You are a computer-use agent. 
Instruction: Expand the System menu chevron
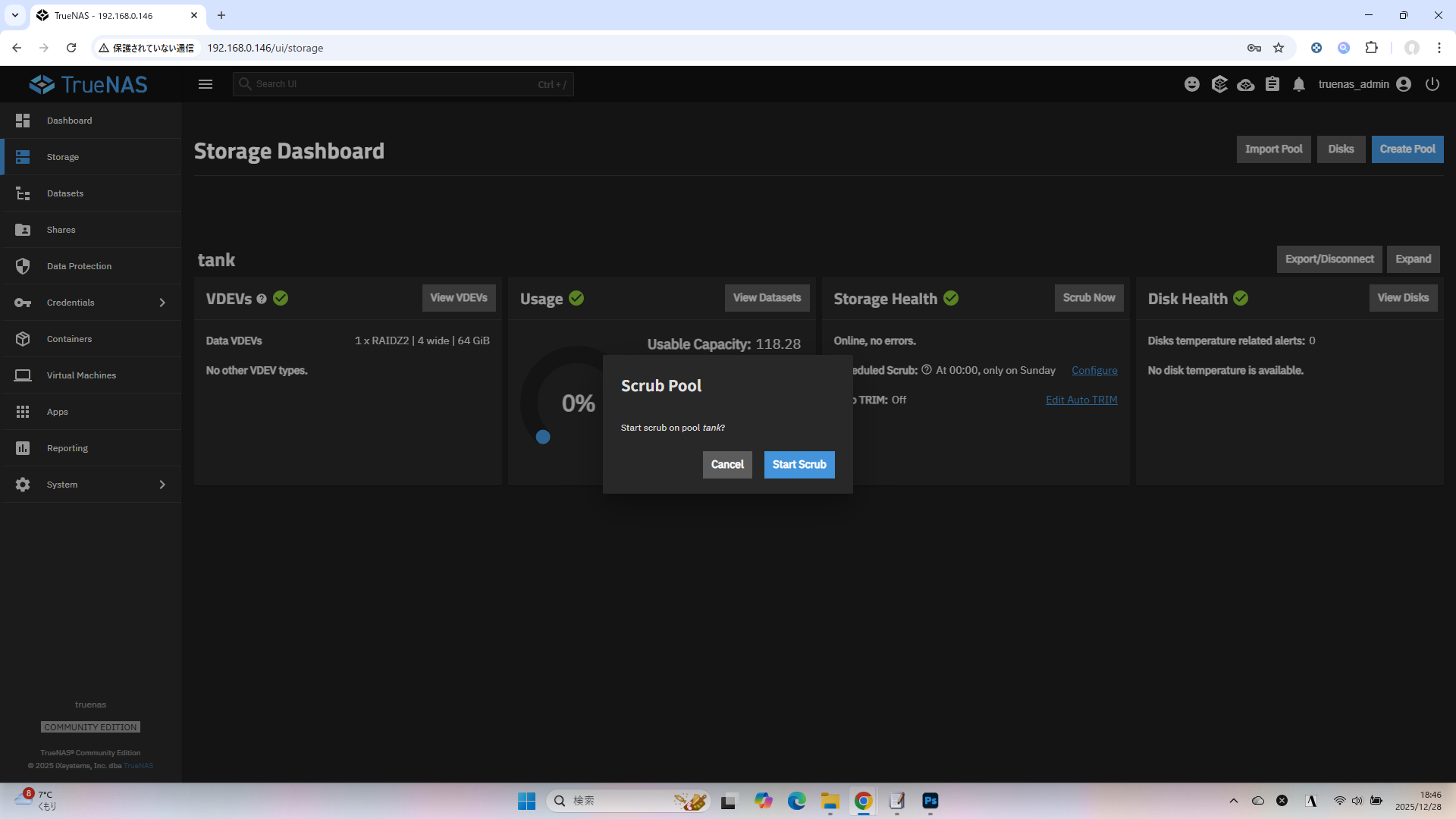coord(162,485)
